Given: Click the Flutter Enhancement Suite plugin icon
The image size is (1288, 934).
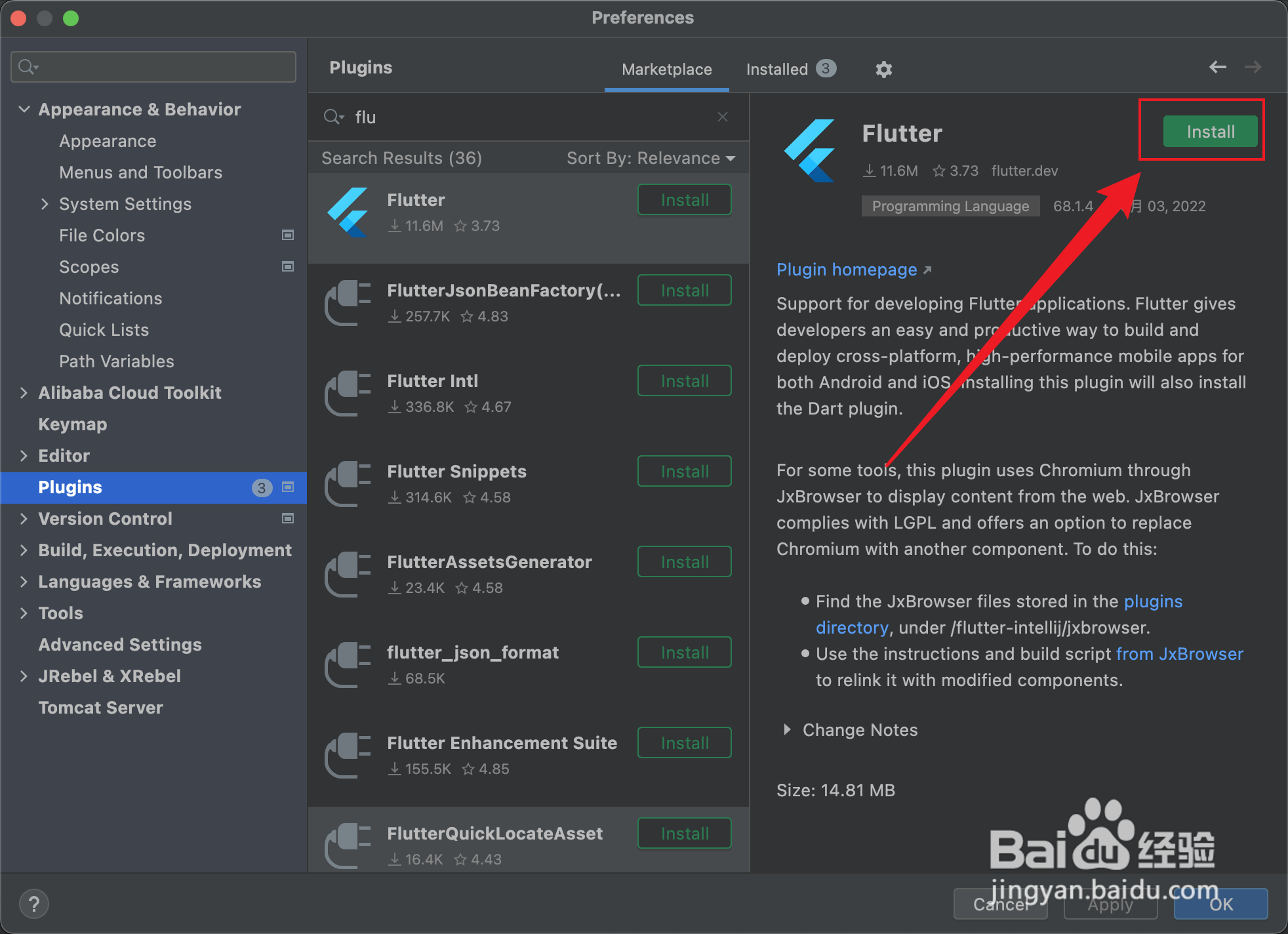Looking at the screenshot, I should pyautogui.click(x=348, y=755).
